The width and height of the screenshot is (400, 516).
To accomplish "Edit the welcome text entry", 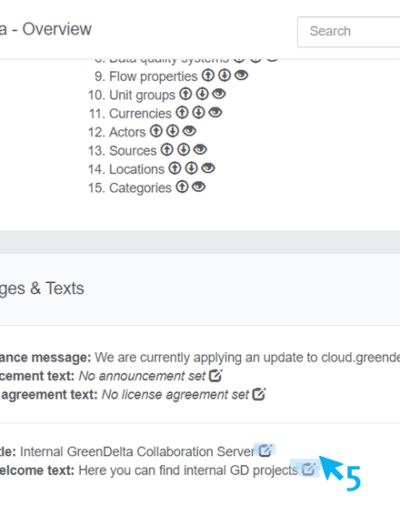I will [308, 469].
